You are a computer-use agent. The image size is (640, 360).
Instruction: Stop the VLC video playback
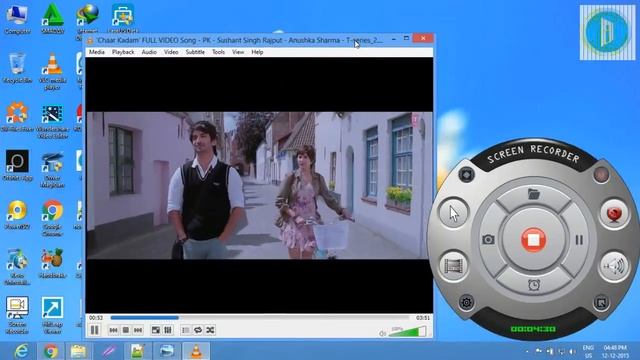[x=126, y=330]
